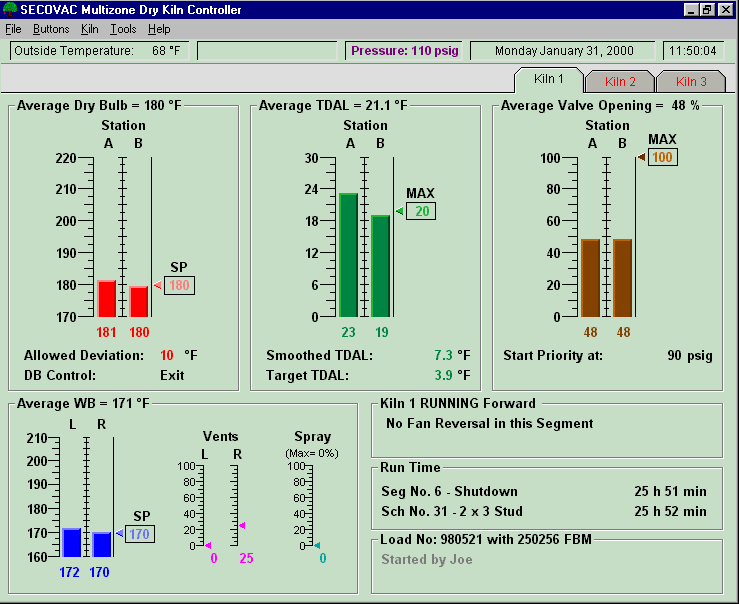Click the blue left wet bulb bar
This screenshot has height=604, width=739.
click(72, 543)
